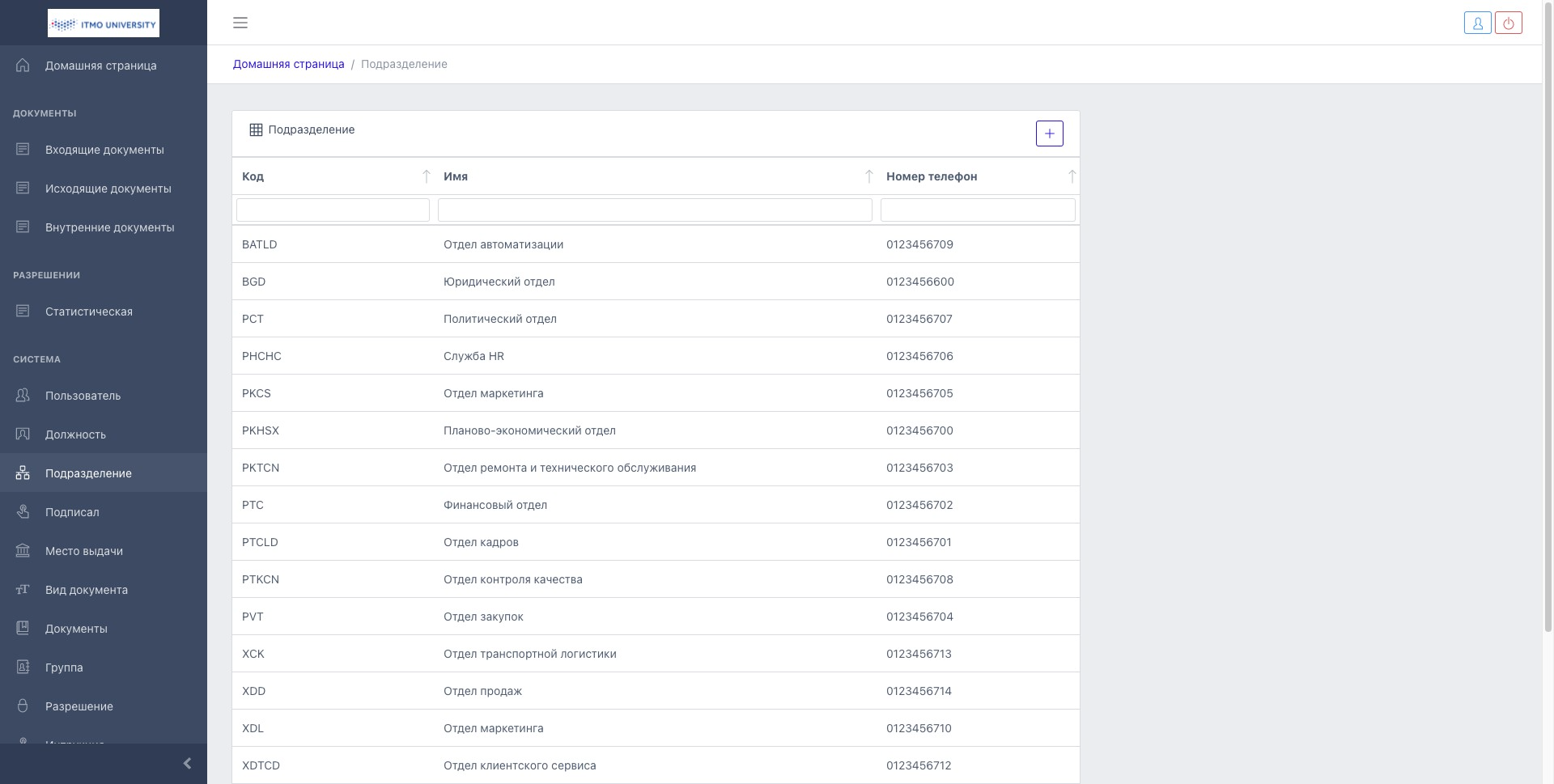Screen dimensions: 1554x784
Task: Click the home icon in sidebar
Action: (23, 66)
